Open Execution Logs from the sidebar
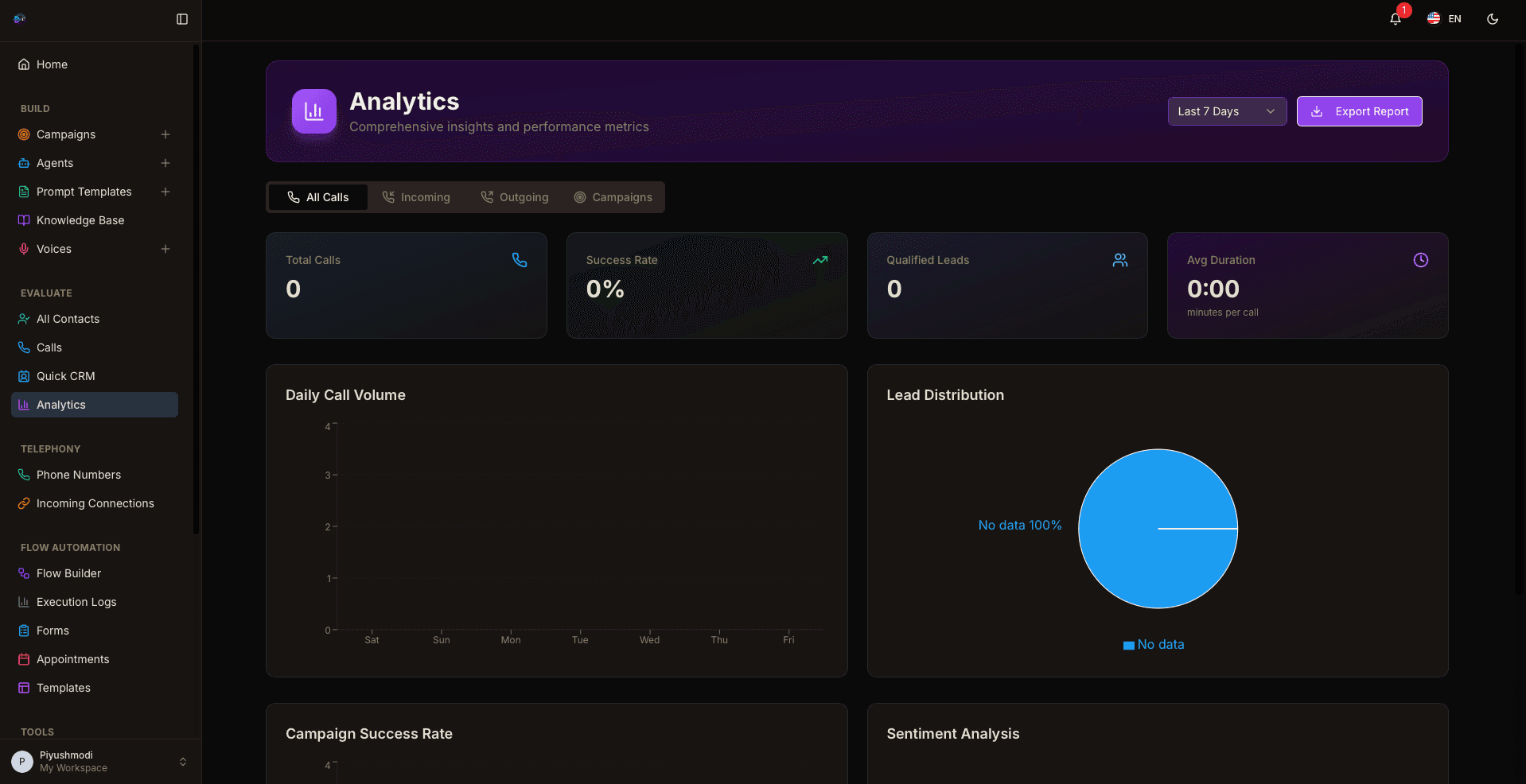This screenshot has height=784, width=1526. [76, 602]
